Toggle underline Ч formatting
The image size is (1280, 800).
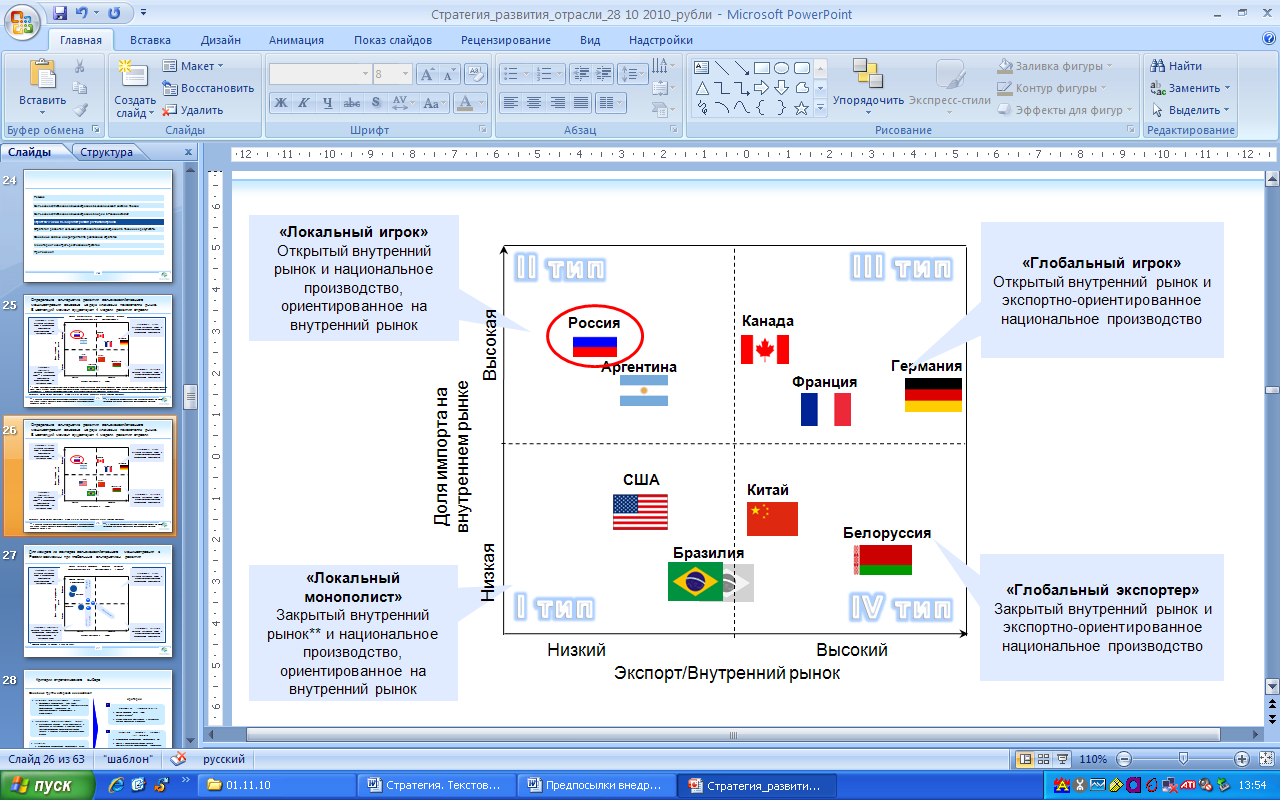(328, 102)
